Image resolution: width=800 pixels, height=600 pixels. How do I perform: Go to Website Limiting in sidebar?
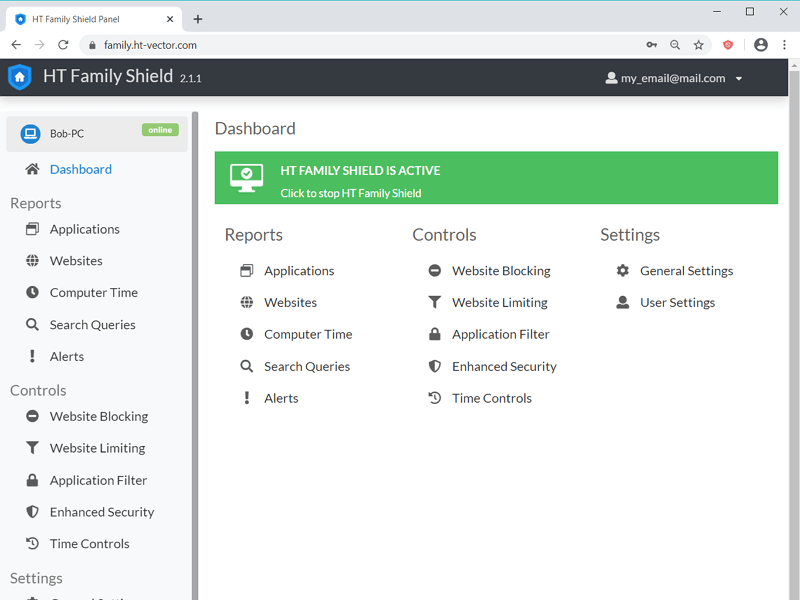click(x=97, y=448)
